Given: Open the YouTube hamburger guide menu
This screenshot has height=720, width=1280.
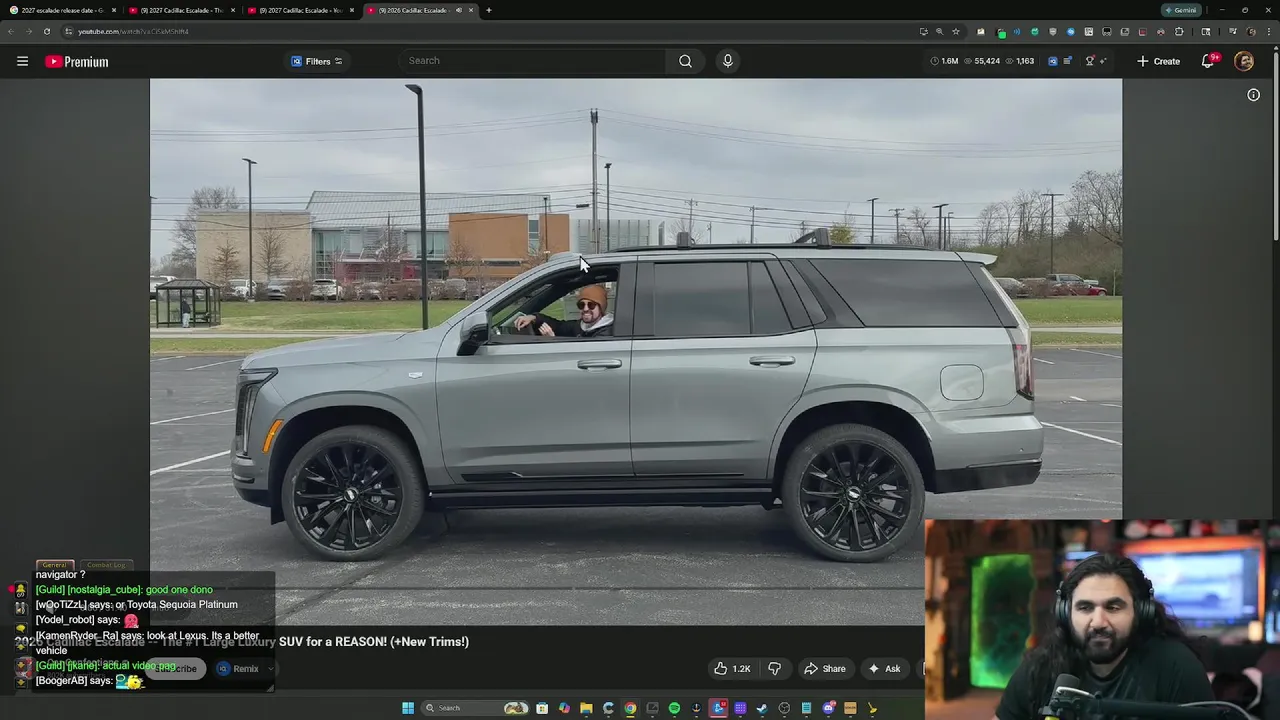Looking at the screenshot, I should pyautogui.click(x=22, y=61).
